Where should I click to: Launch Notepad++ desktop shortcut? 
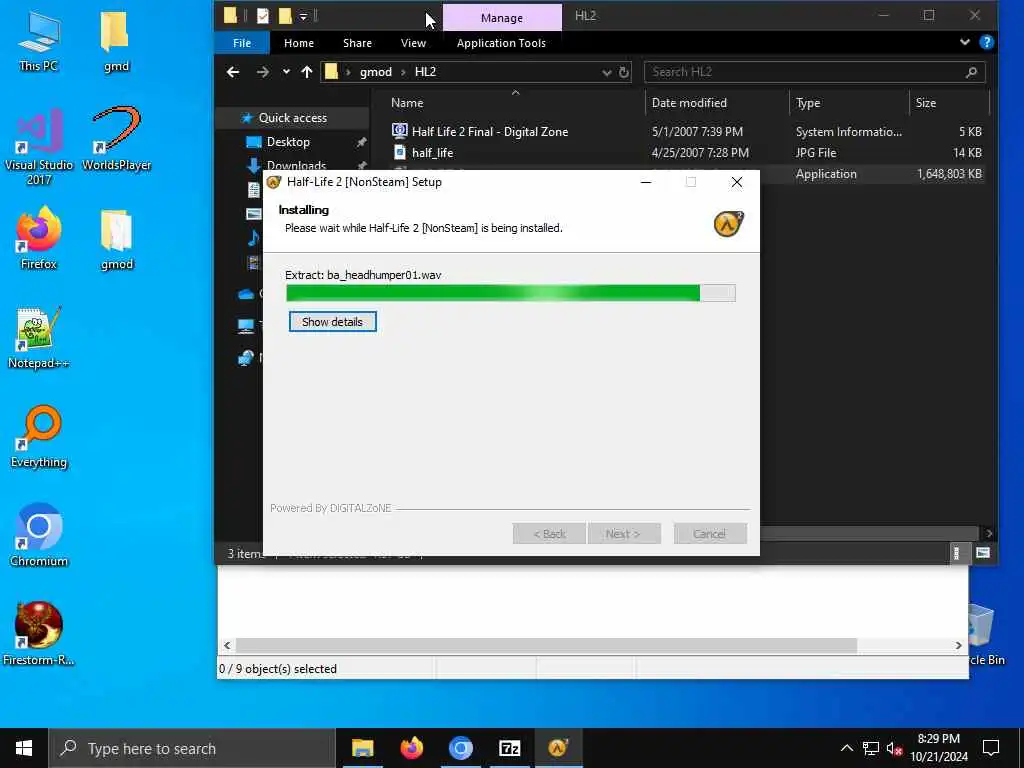click(x=39, y=338)
